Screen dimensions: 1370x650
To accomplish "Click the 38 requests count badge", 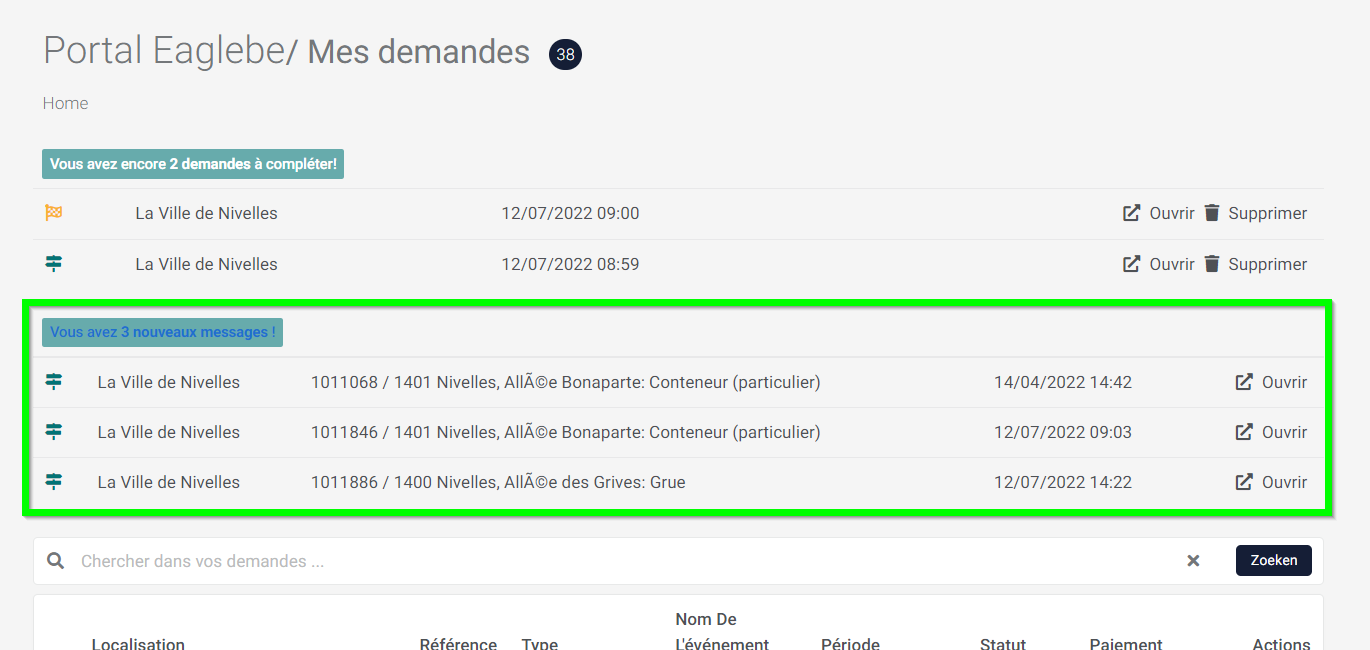I will 565,54.
